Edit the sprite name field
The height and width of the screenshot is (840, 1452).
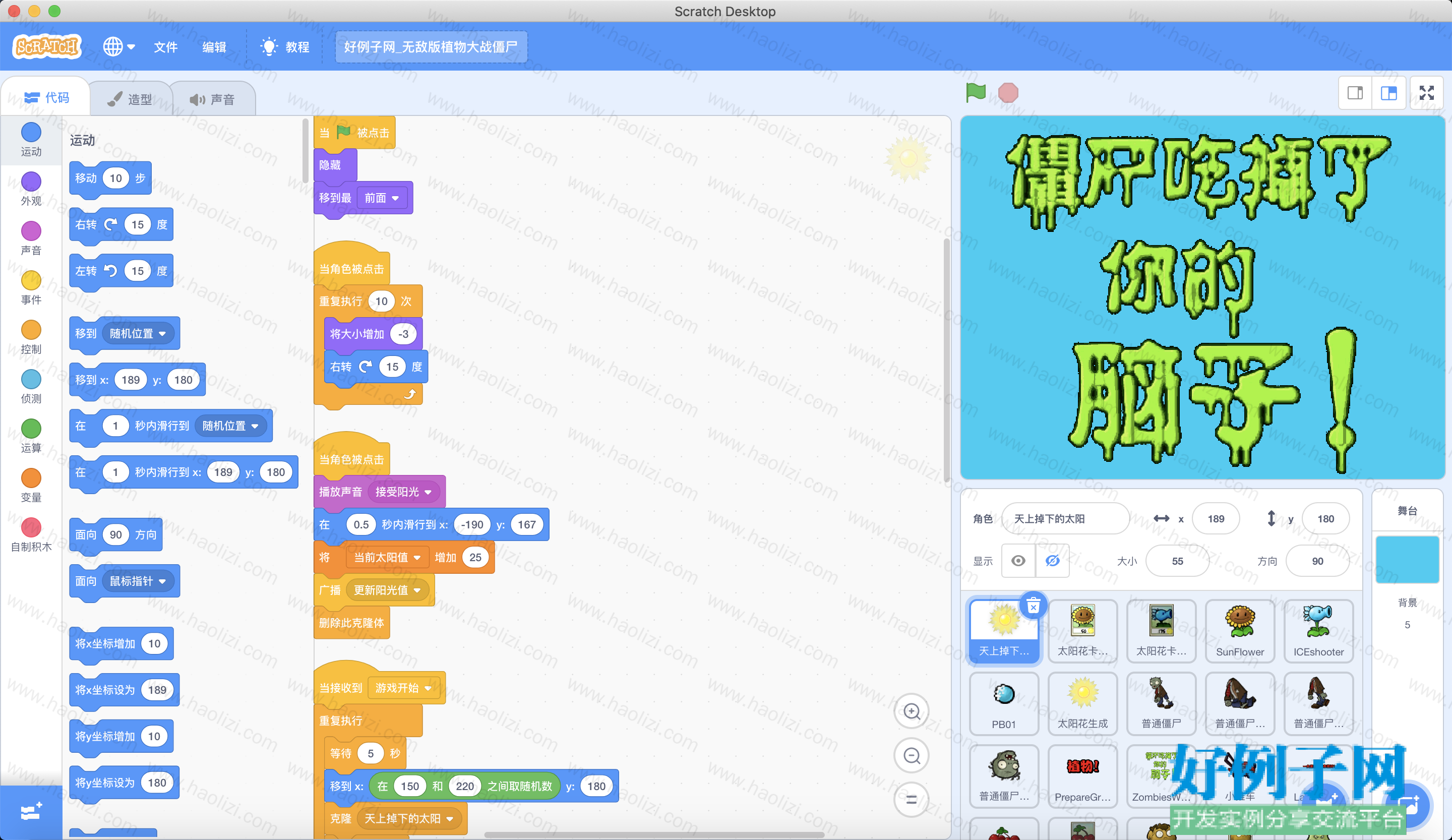(1065, 518)
